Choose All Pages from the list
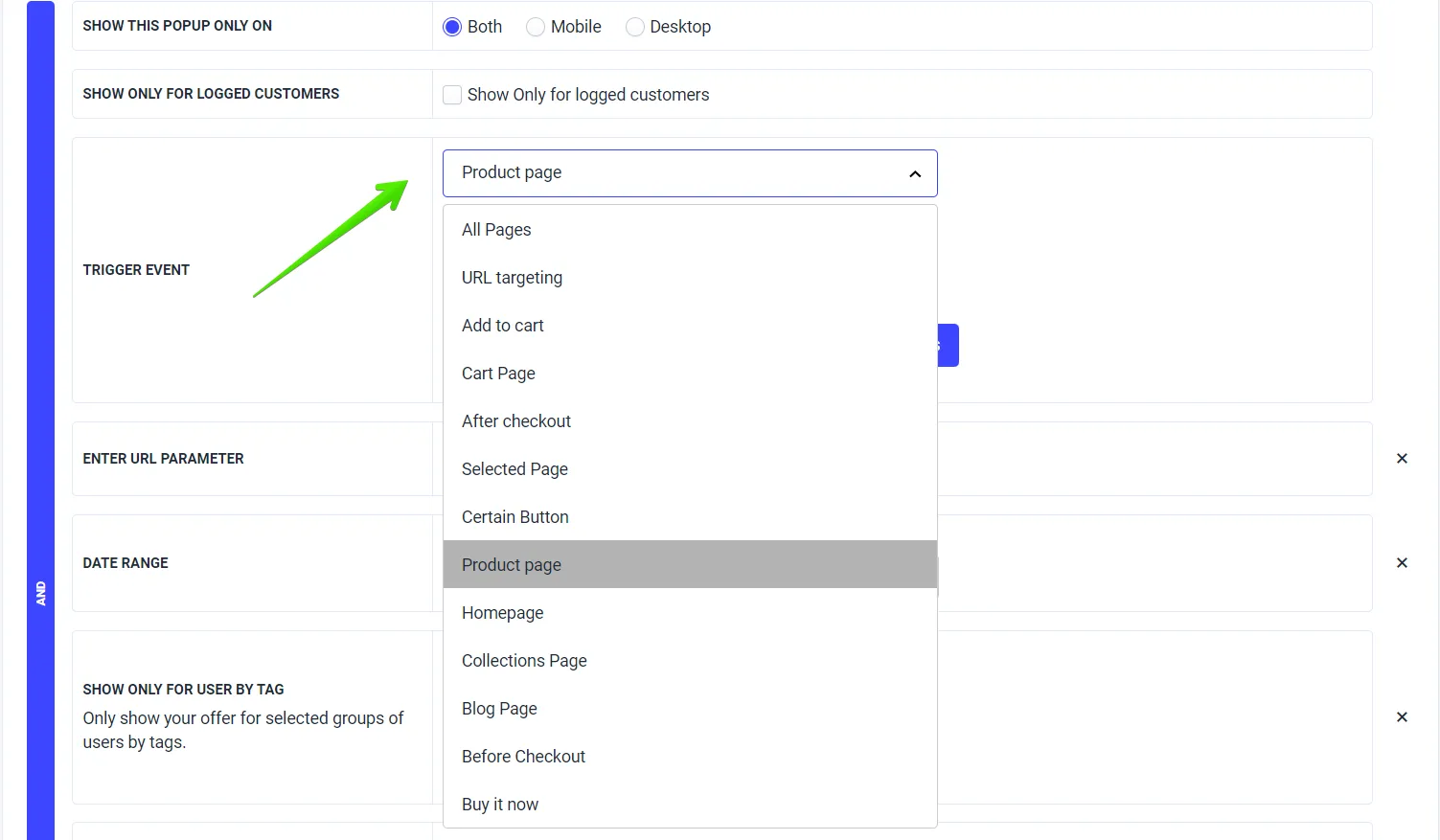Image resolution: width=1440 pixels, height=840 pixels. [x=690, y=230]
